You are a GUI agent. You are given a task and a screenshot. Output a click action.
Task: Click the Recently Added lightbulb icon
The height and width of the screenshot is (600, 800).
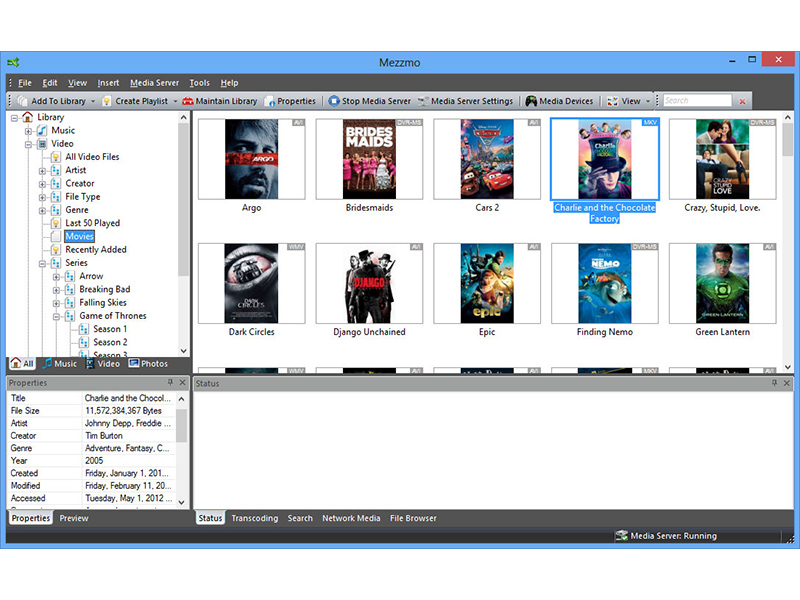(56, 250)
